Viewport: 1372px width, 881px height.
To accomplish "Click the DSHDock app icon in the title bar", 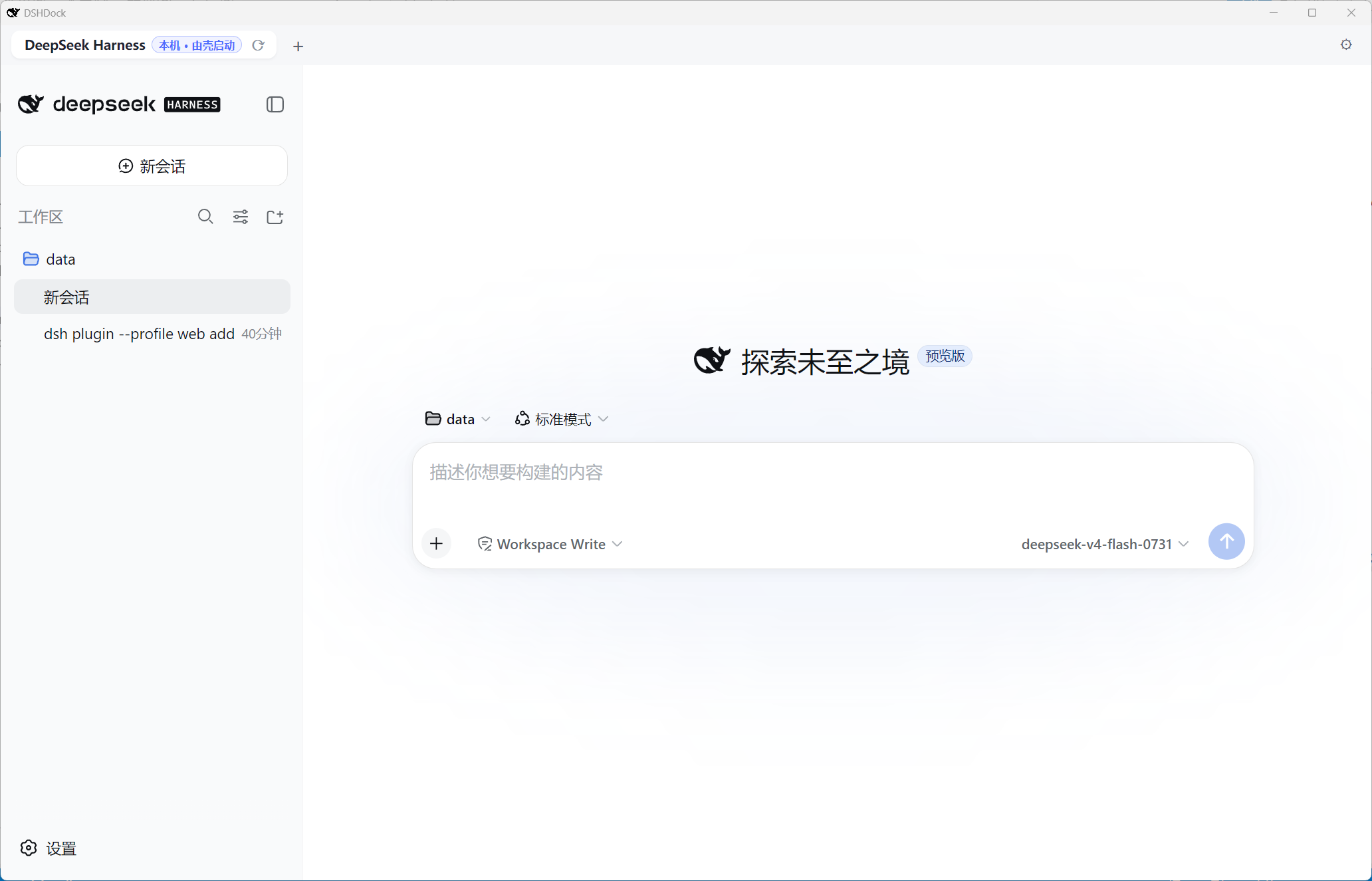I will tap(13, 13).
